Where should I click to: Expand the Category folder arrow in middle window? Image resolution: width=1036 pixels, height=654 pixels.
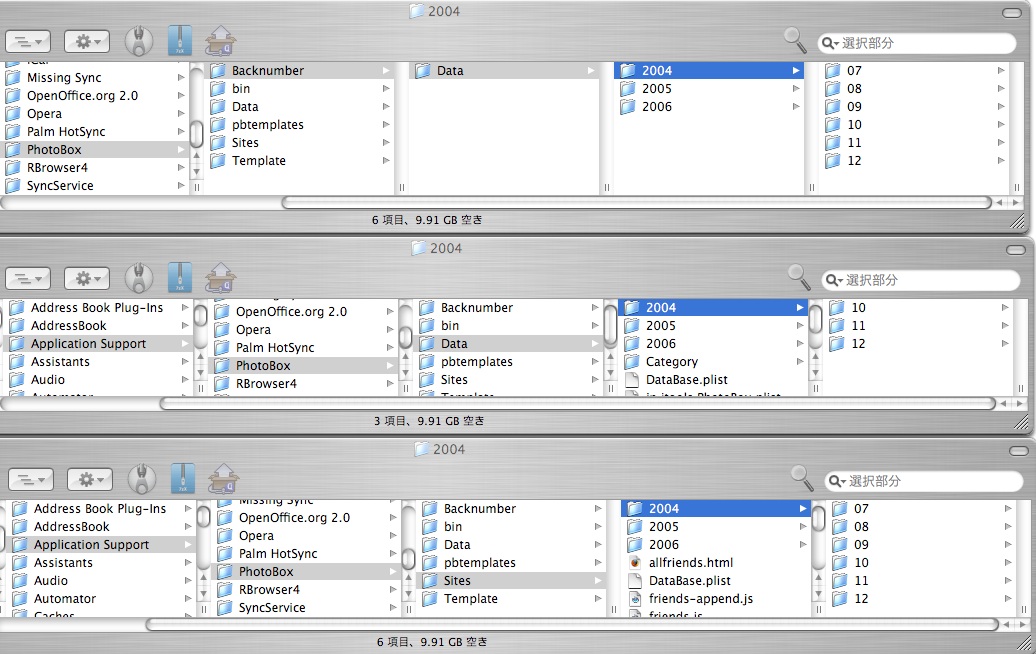799,362
